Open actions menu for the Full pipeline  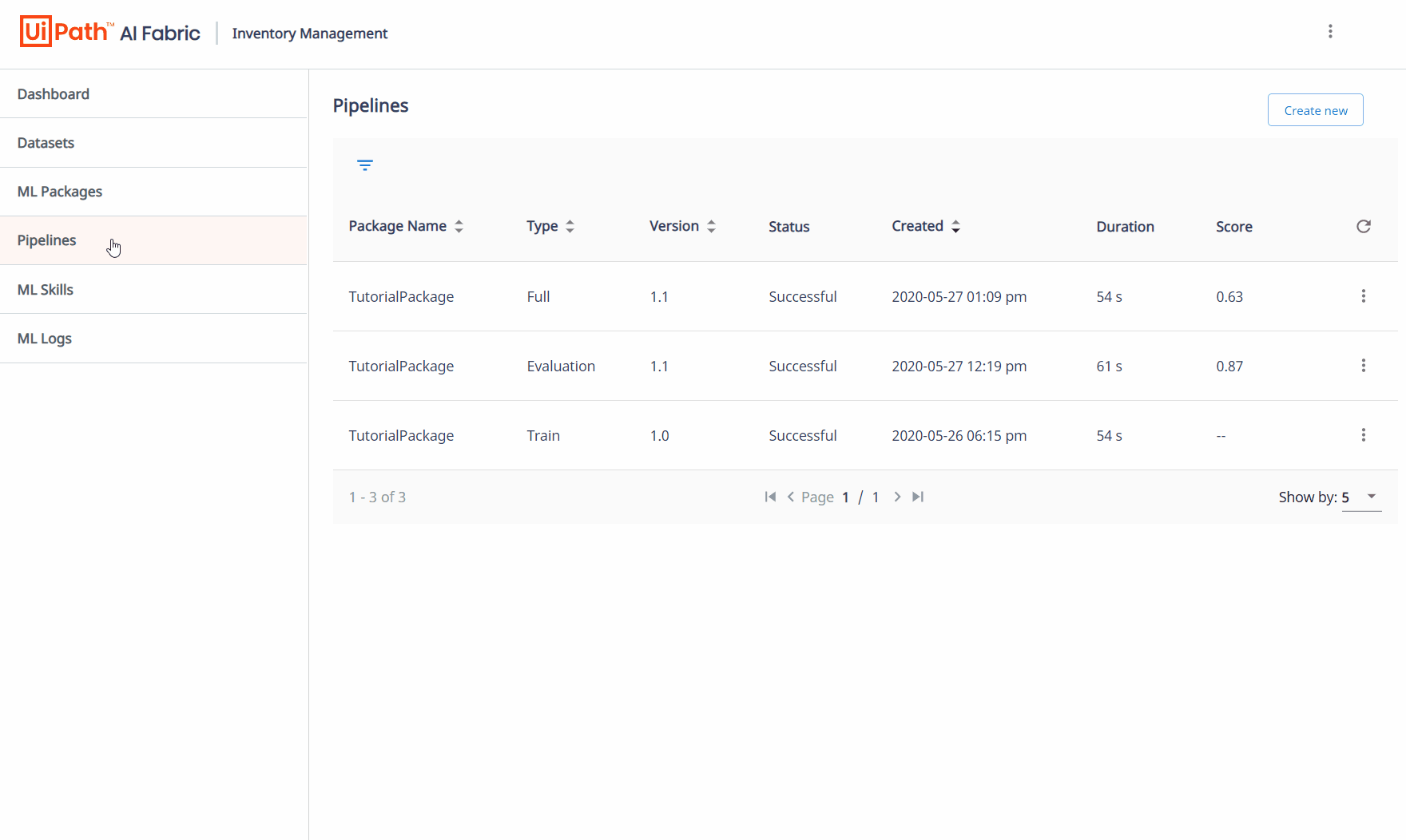pyautogui.click(x=1364, y=296)
